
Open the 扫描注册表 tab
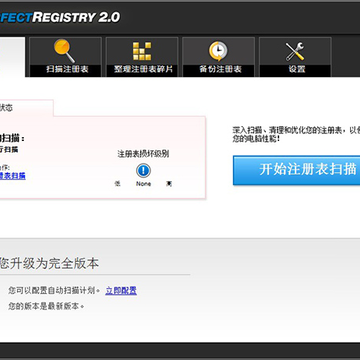(65, 57)
